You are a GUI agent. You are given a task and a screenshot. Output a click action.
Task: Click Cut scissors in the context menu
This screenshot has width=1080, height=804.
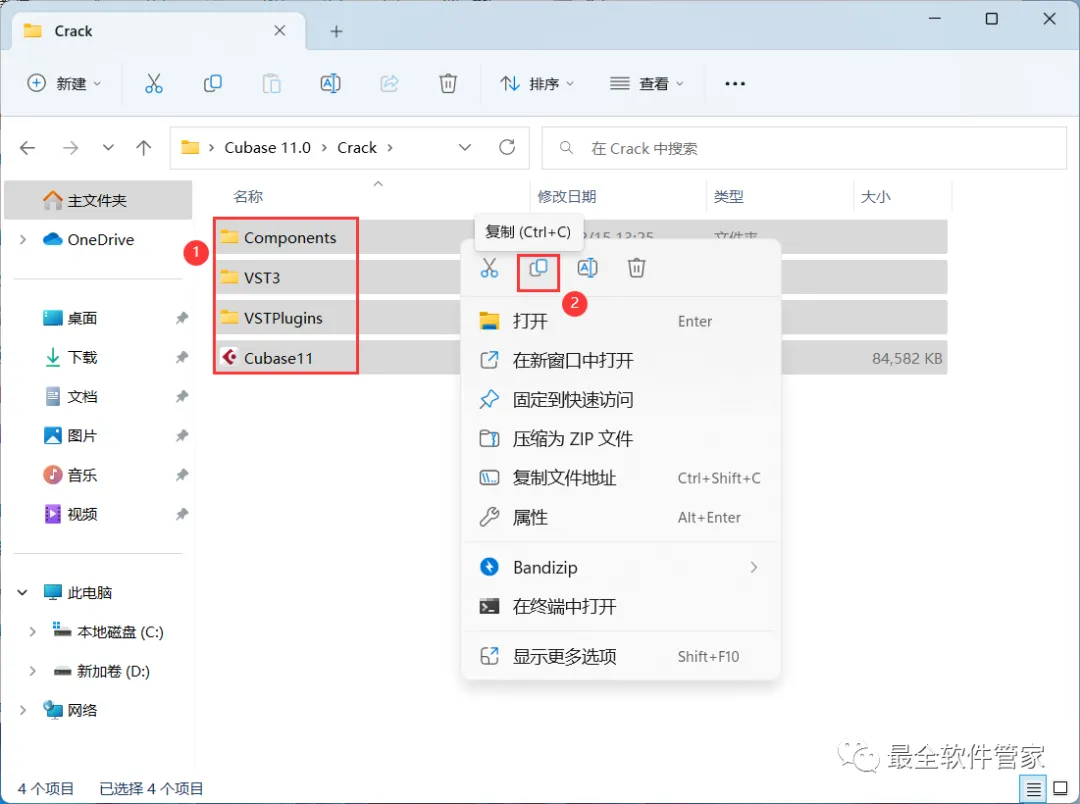point(489,268)
